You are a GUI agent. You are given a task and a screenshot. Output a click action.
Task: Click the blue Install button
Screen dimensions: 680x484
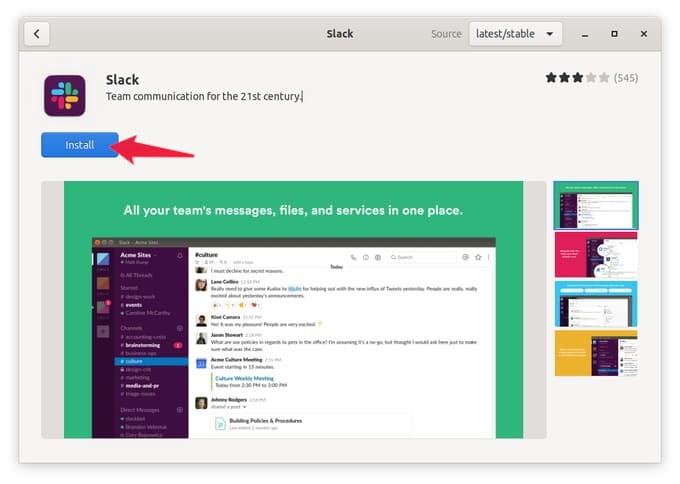tap(80, 144)
